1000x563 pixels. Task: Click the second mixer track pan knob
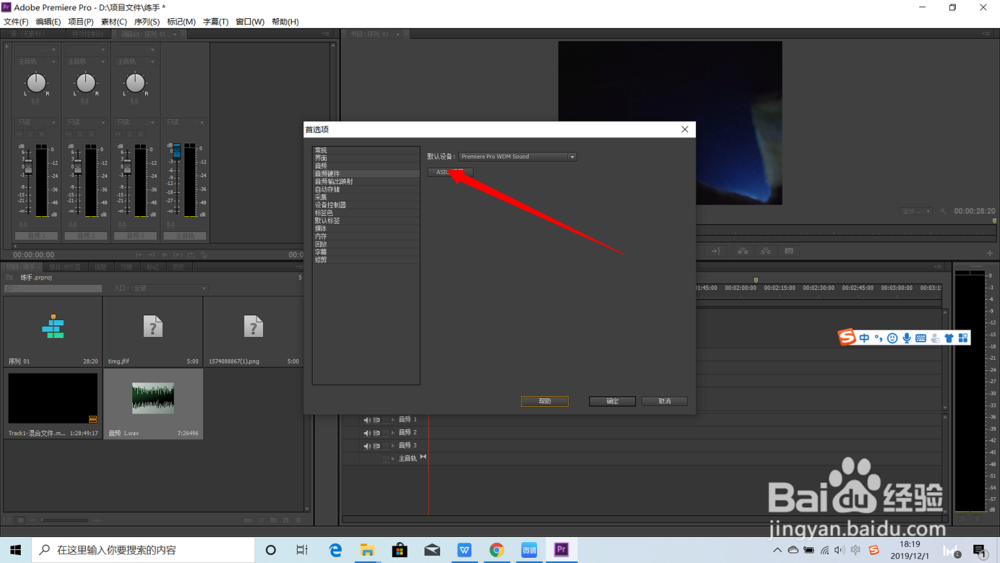pyautogui.click(x=85, y=83)
